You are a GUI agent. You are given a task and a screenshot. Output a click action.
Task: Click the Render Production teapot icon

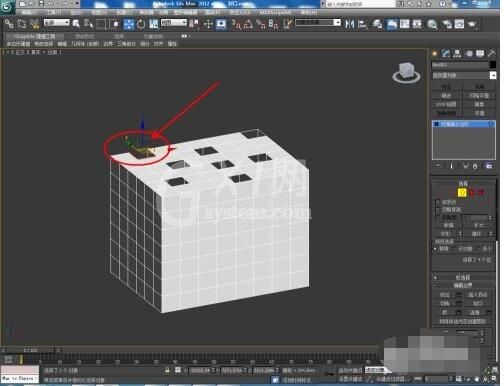[x=472, y=24]
